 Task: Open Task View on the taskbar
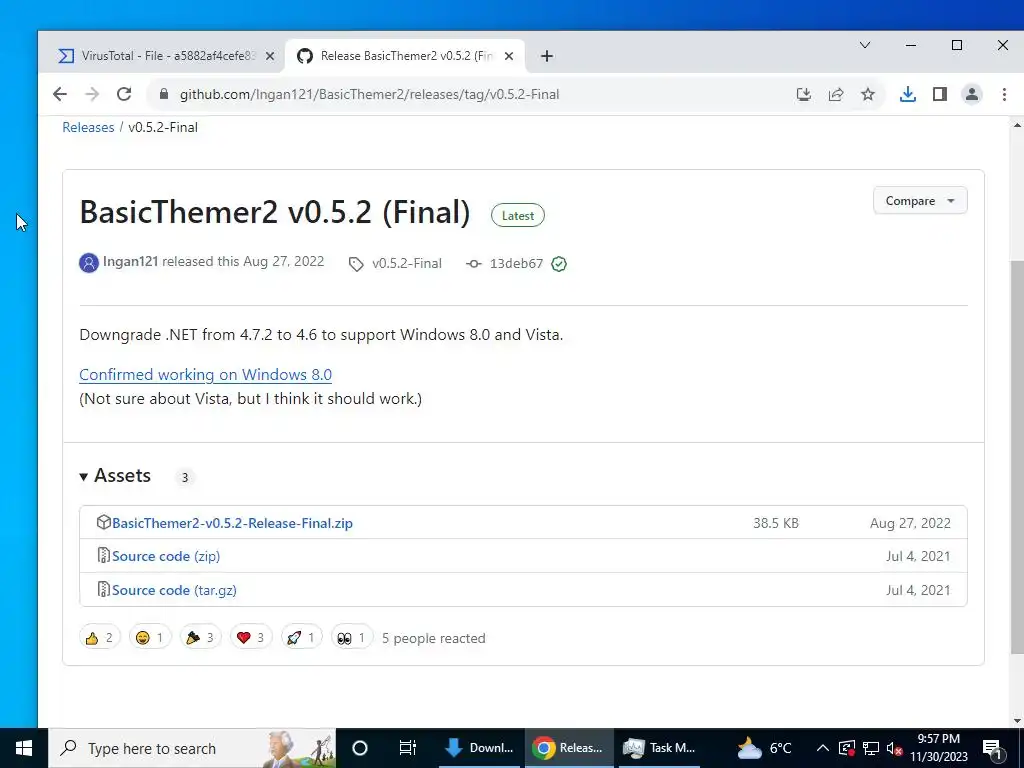(408, 748)
